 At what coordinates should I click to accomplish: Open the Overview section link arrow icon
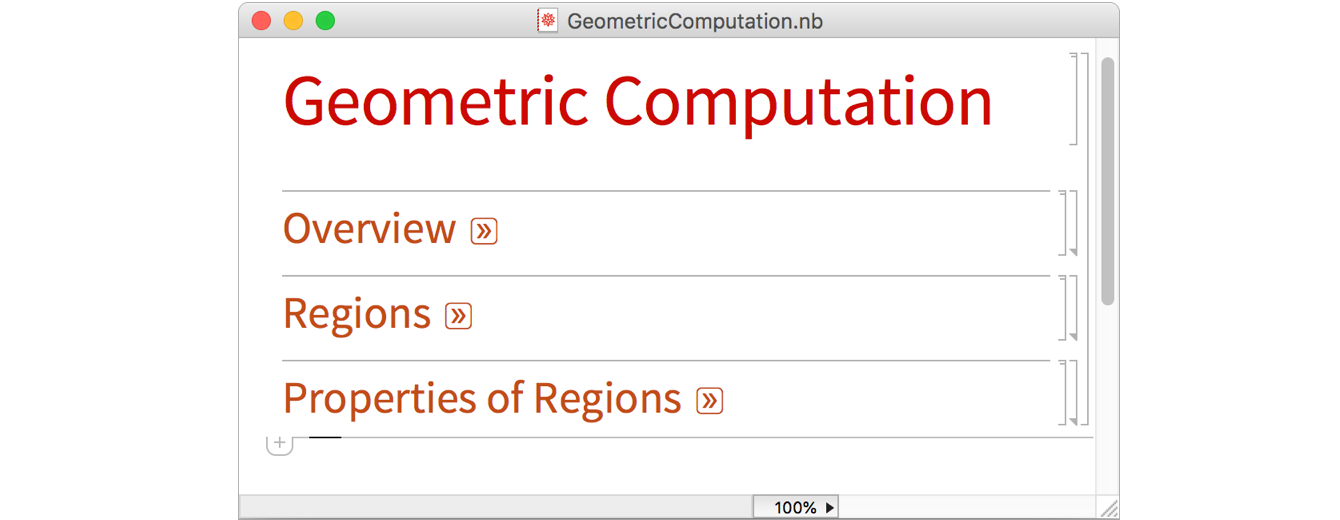[484, 231]
